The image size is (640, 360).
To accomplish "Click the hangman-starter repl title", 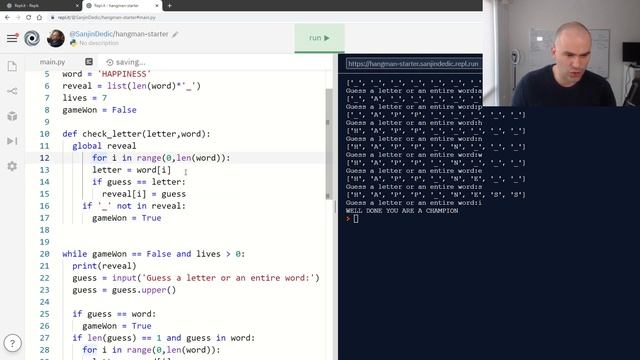I will coord(141,34).
